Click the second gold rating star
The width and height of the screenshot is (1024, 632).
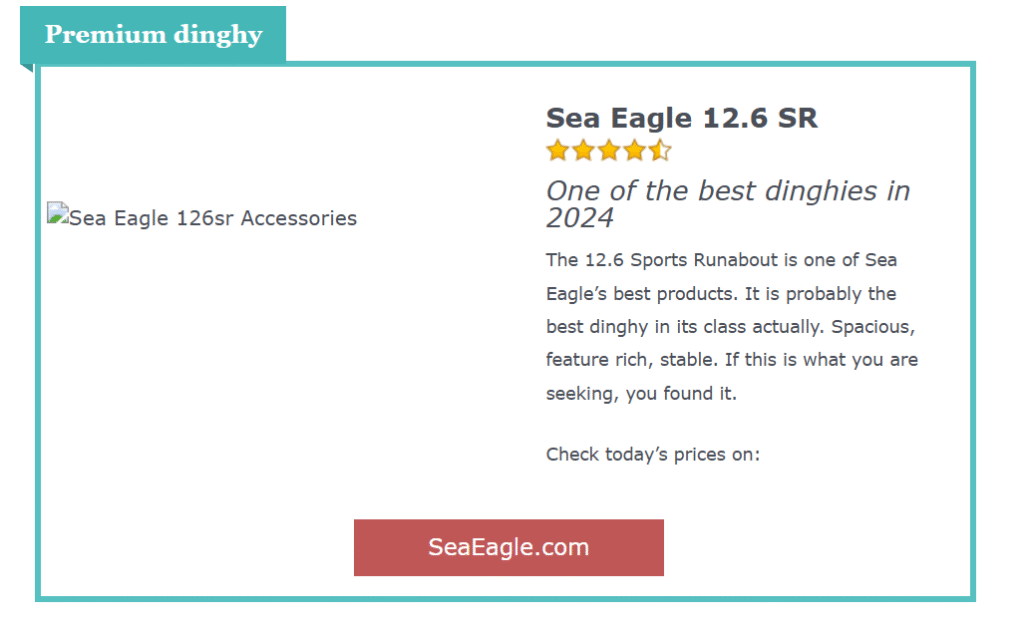click(x=583, y=151)
